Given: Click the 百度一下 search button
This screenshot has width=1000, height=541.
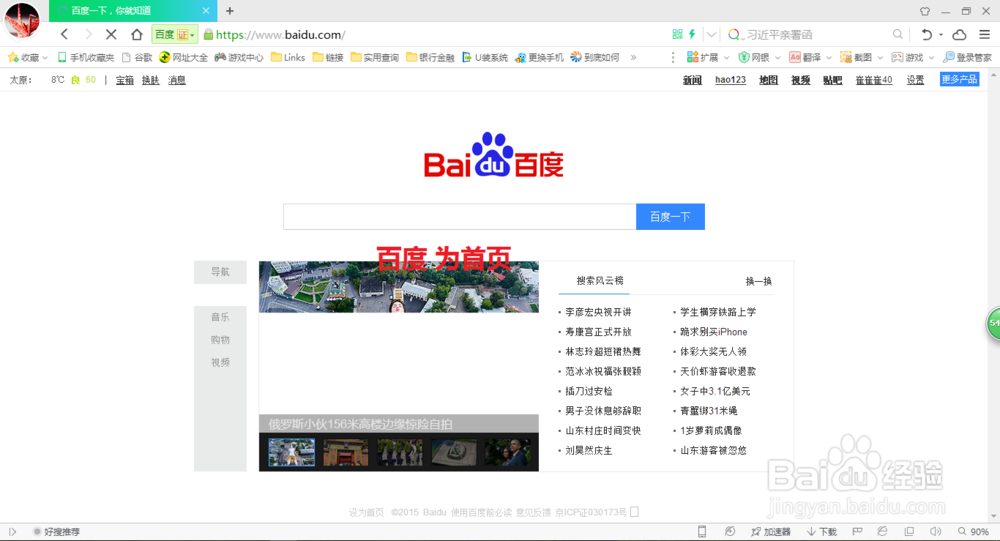Looking at the screenshot, I should click(670, 217).
